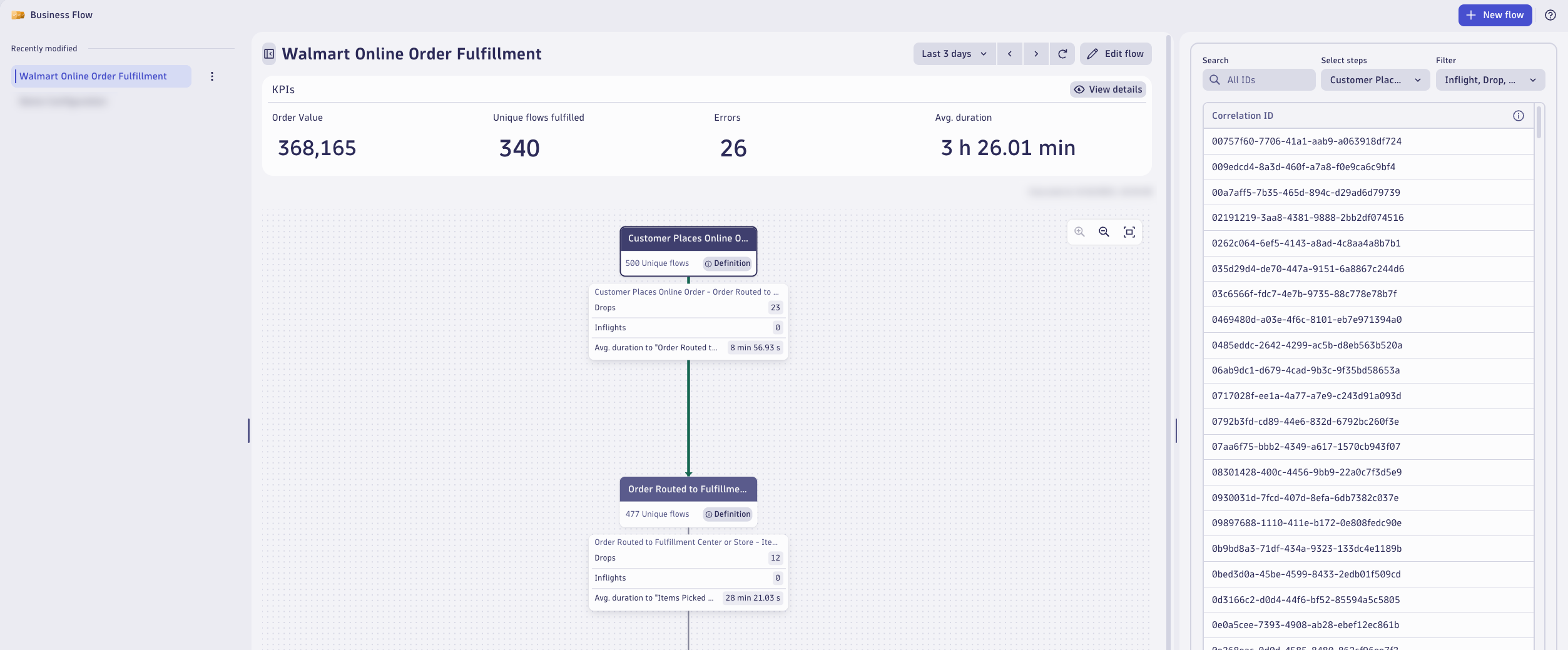Image resolution: width=1568 pixels, height=650 pixels.
Task: Open Walmart Online Order Fulfillment in sidebar
Action: click(x=101, y=76)
